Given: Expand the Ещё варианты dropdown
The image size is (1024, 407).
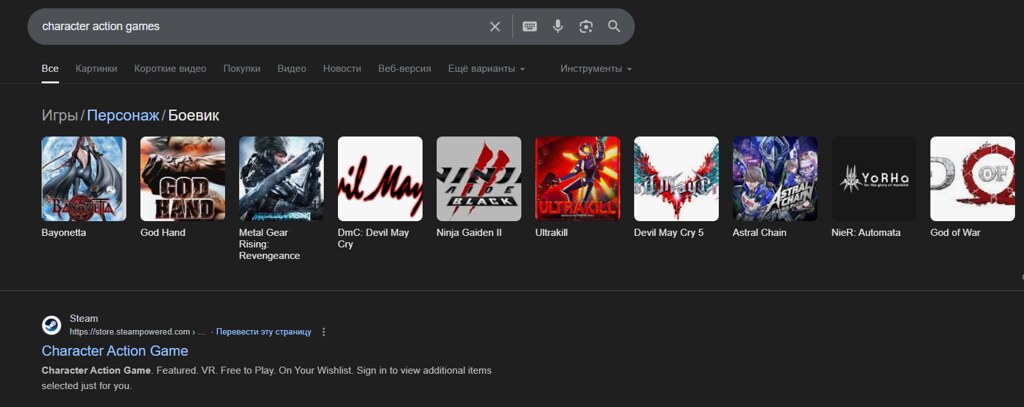Looking at the screenshot, I should [x=487, y=69].
